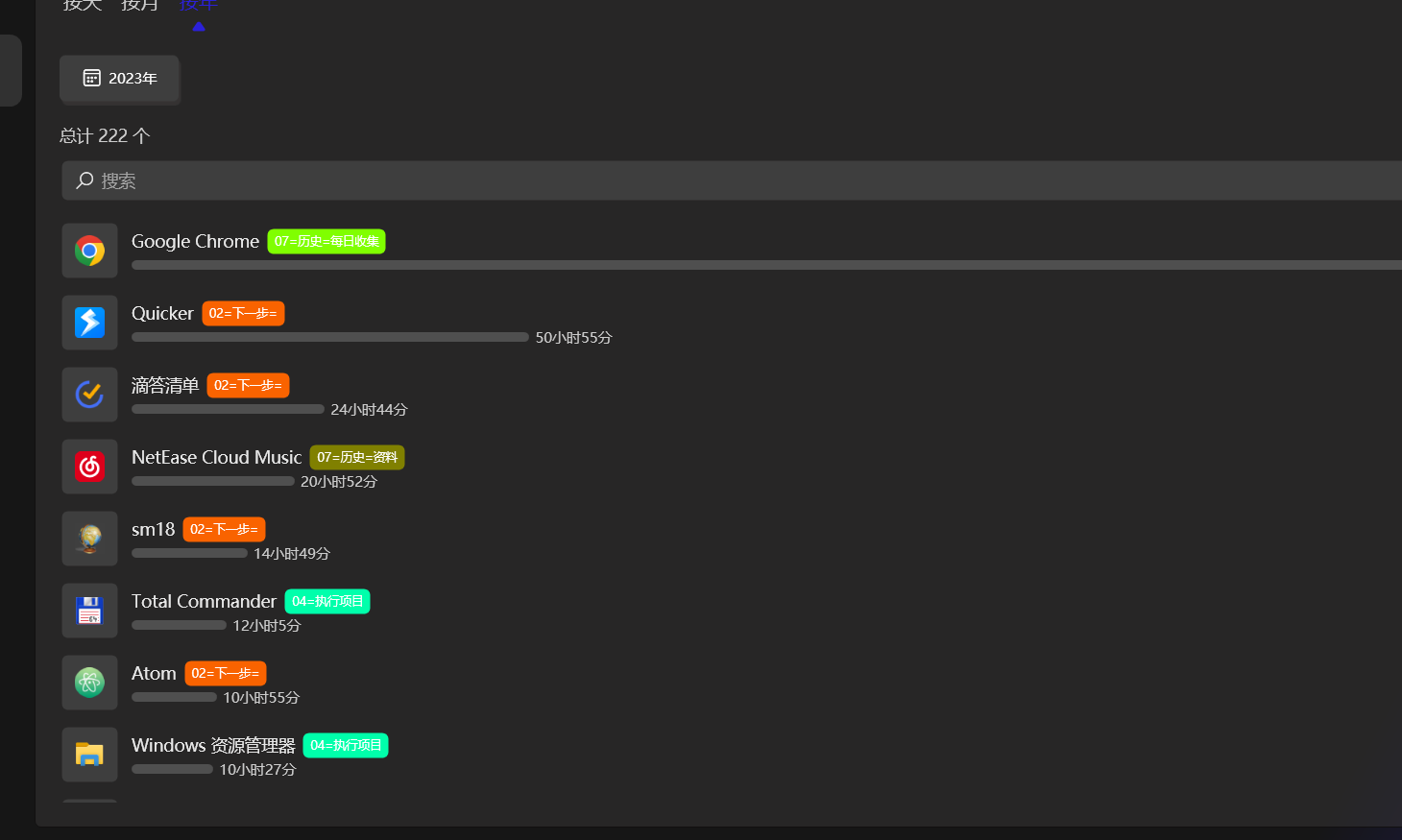Click the Quicker usage progress bar

coord(330,337)
